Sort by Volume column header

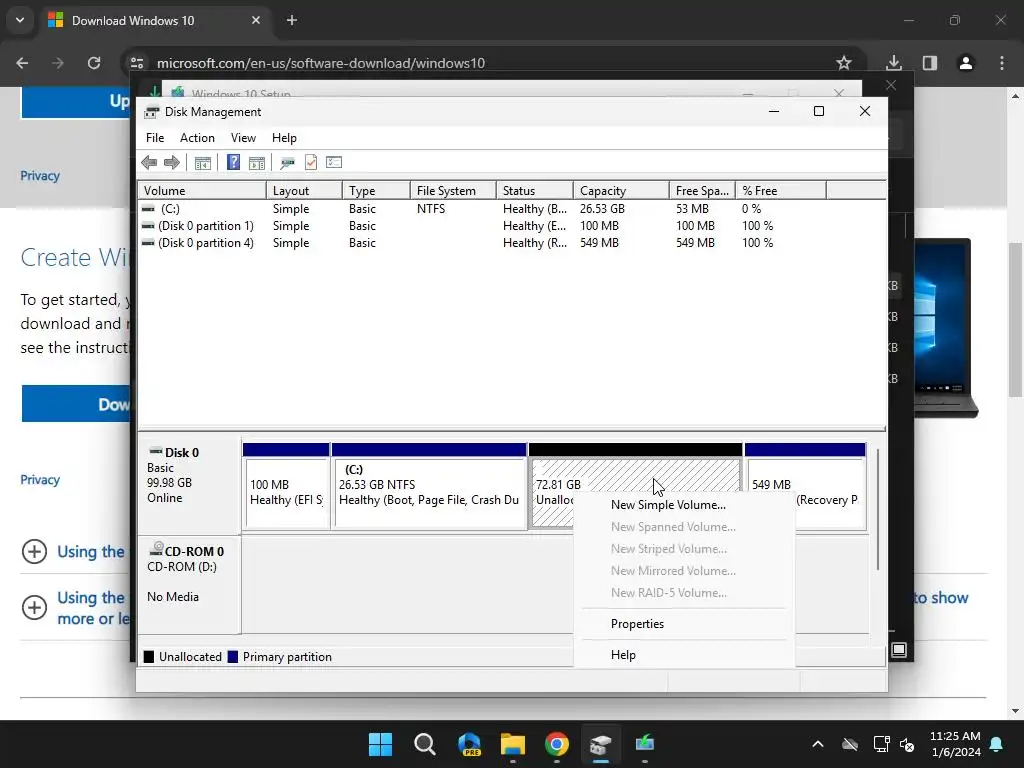coord(202,191)
